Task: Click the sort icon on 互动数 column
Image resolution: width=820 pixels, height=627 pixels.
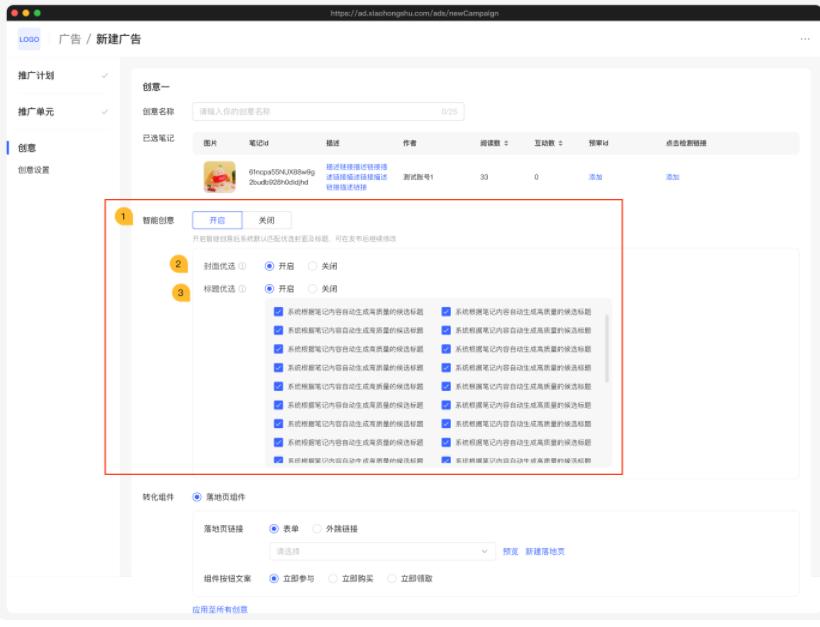Action: pos(560,143)
